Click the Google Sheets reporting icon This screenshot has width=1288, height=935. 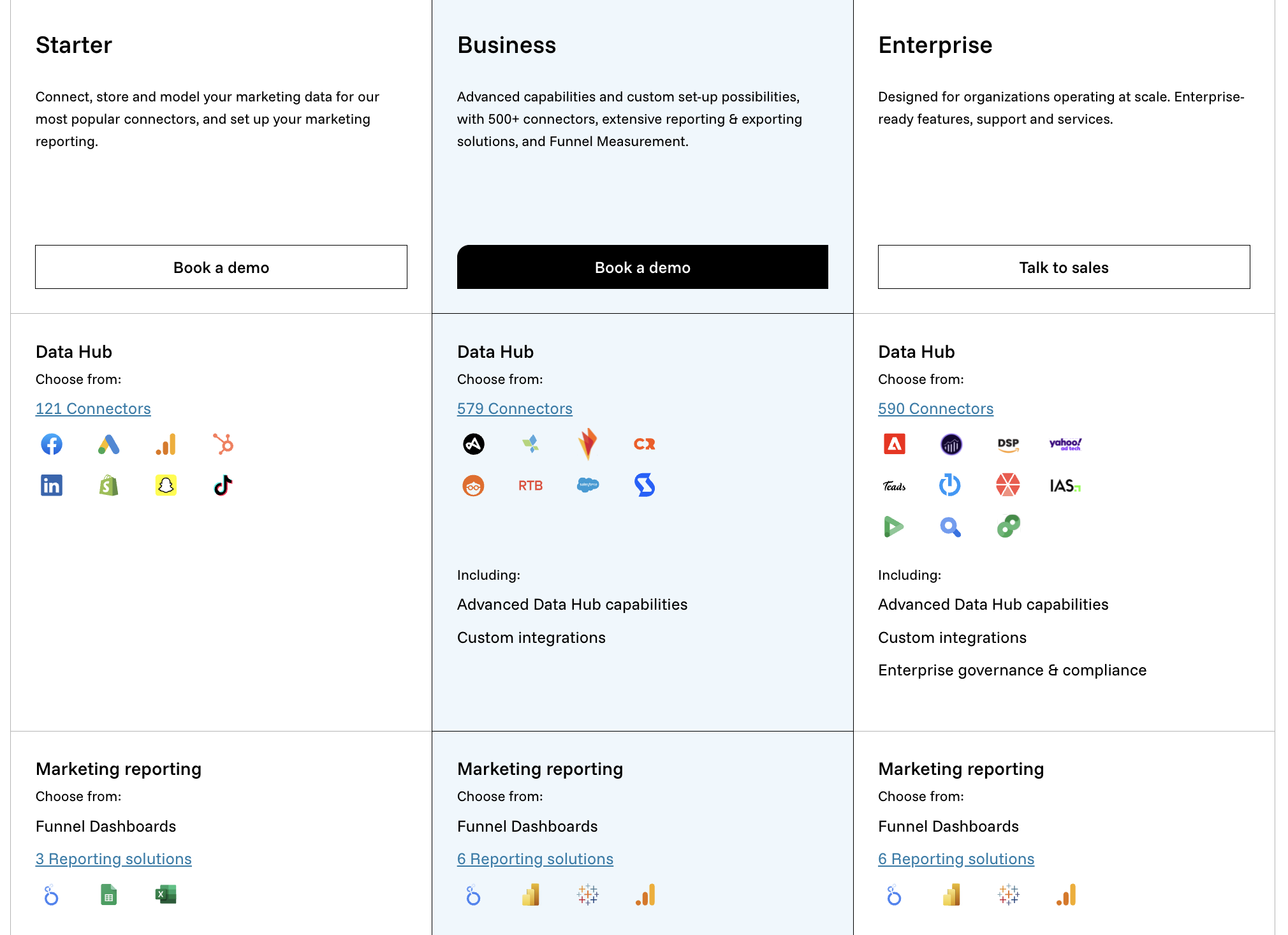click(x=108, y=895)
